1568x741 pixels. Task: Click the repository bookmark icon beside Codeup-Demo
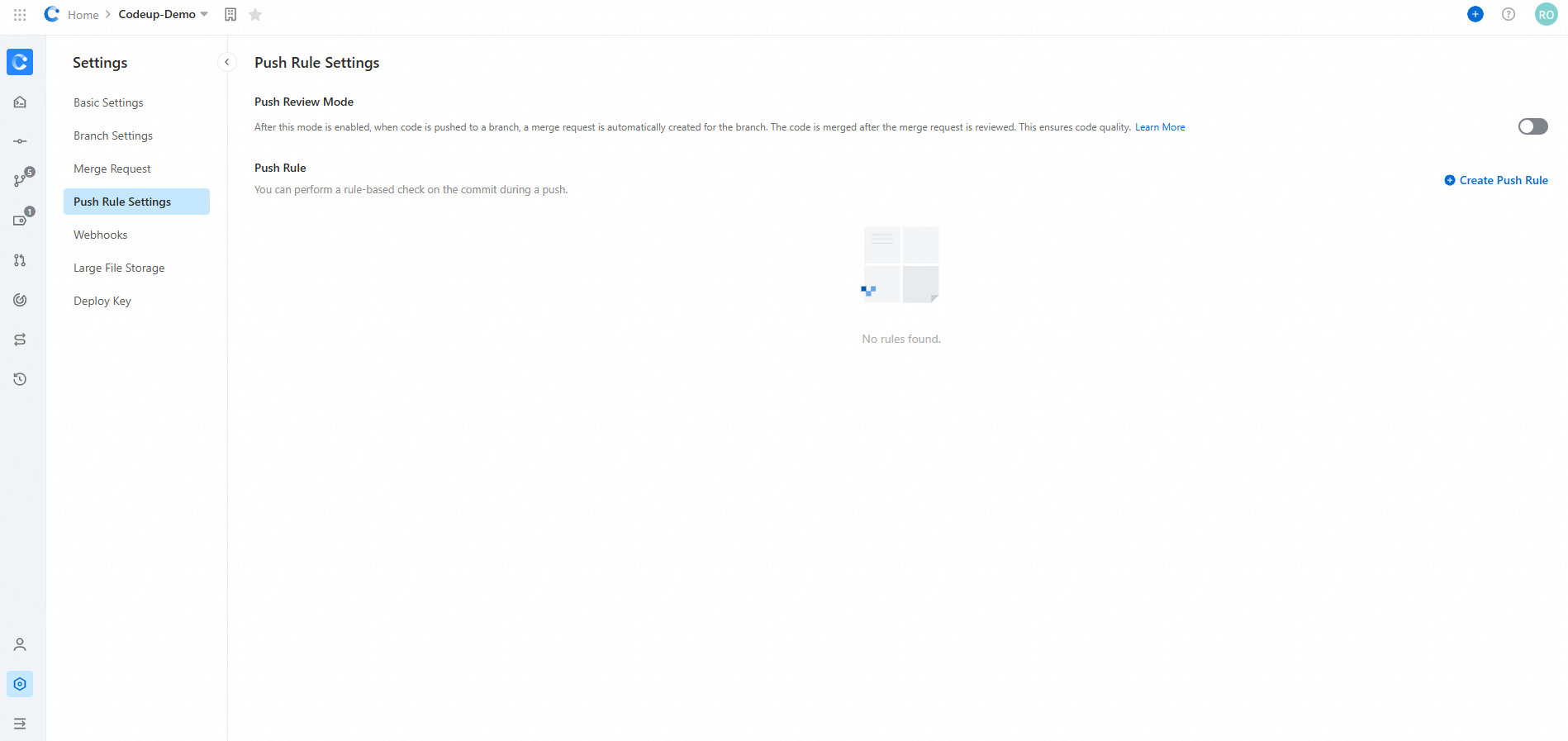pyautogui.click(x=230, y=15)
